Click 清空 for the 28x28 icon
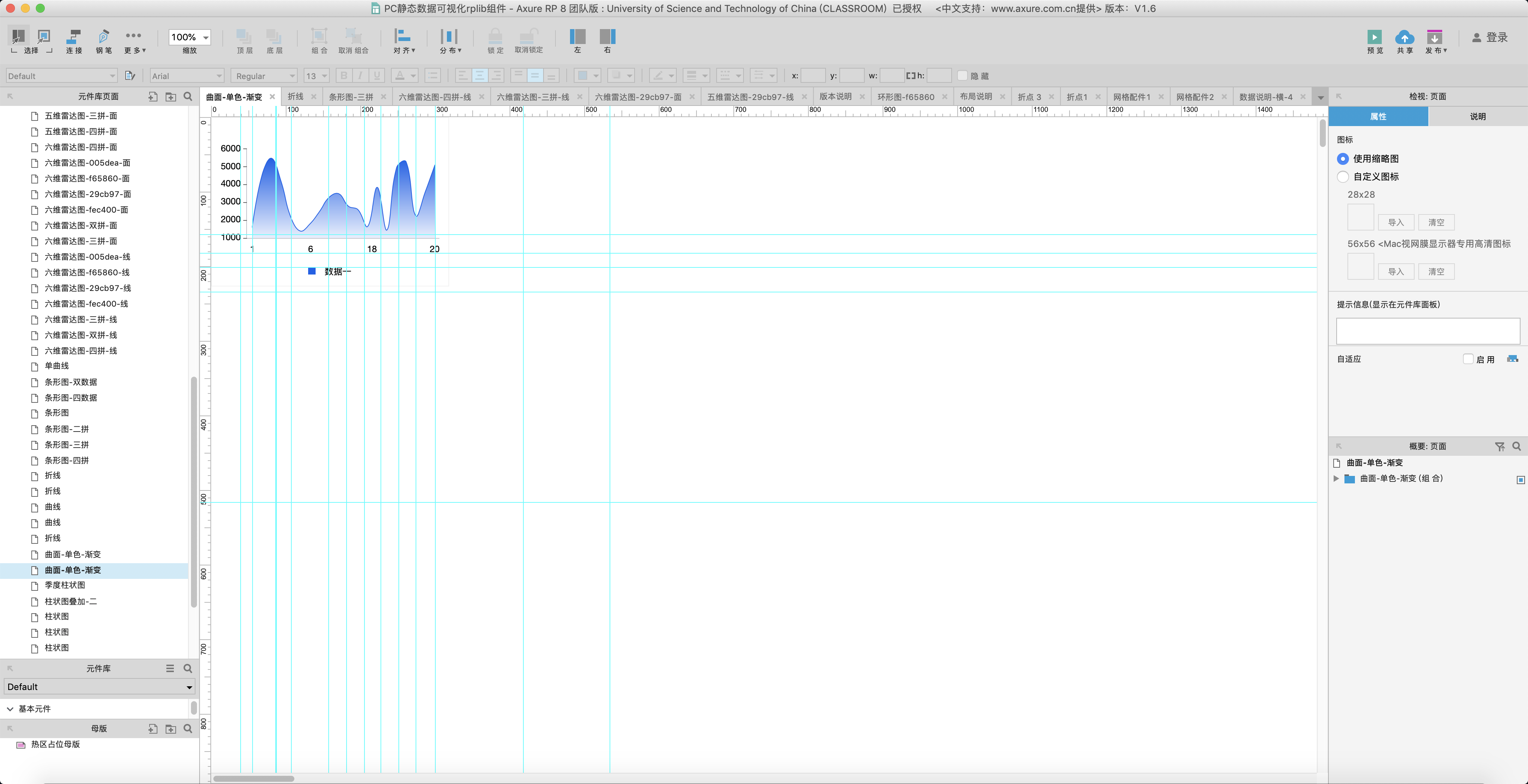The image size is (1528, 784). tap(1436, 222)
